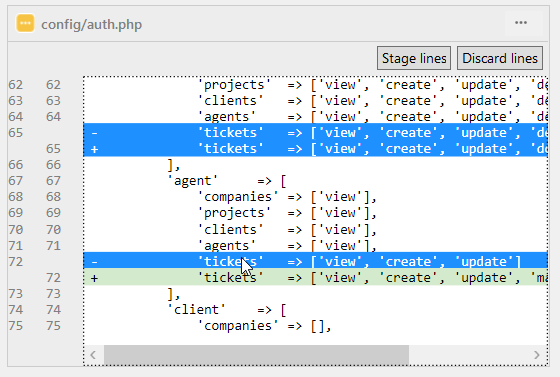Click old line number 62 in gutter
The height and width of the screenshot is (377, 560).
(15, 85)
